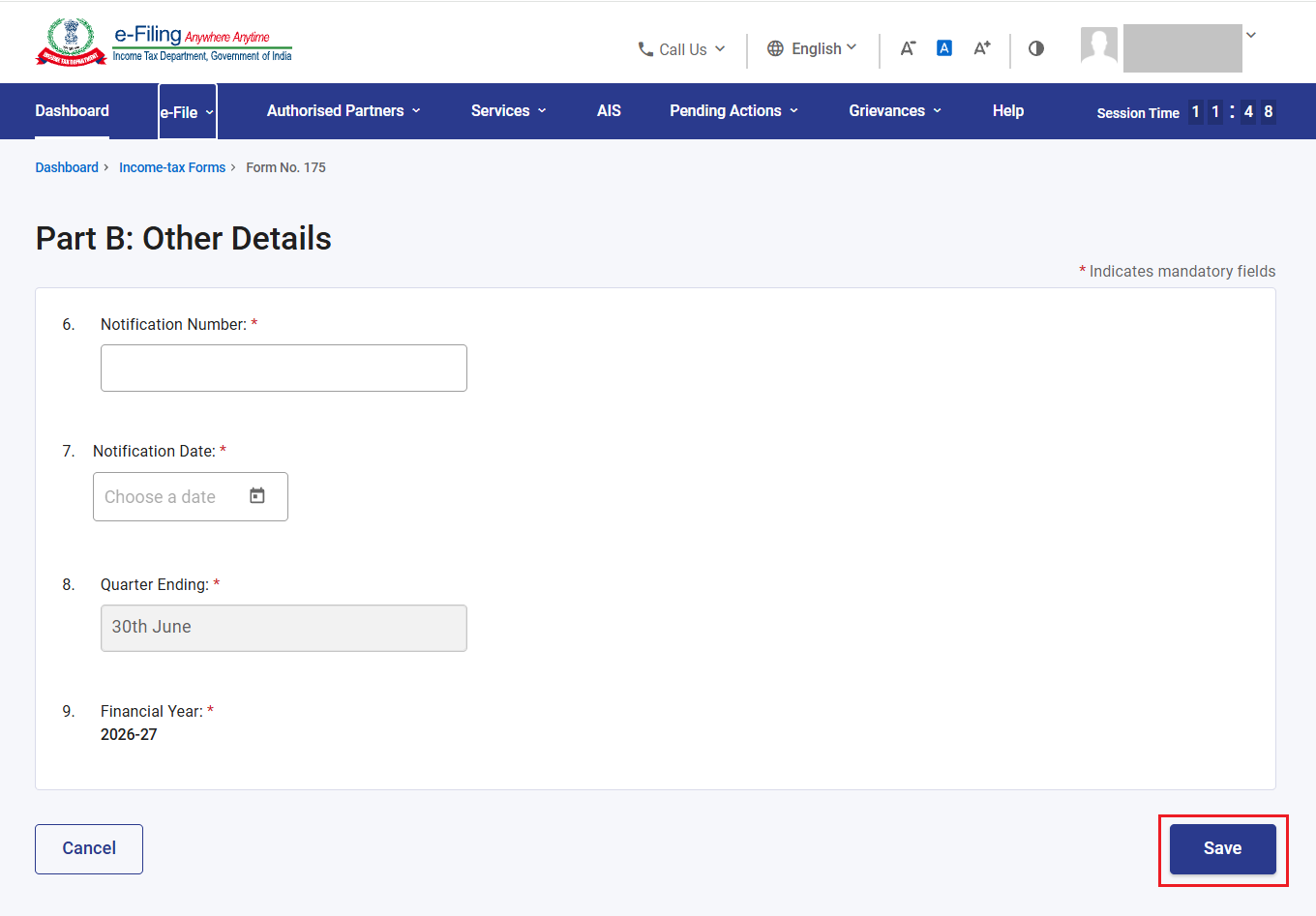Click the Financial Year value 2026-27
The image size is (1316, 916).
[x=129, y=734]
